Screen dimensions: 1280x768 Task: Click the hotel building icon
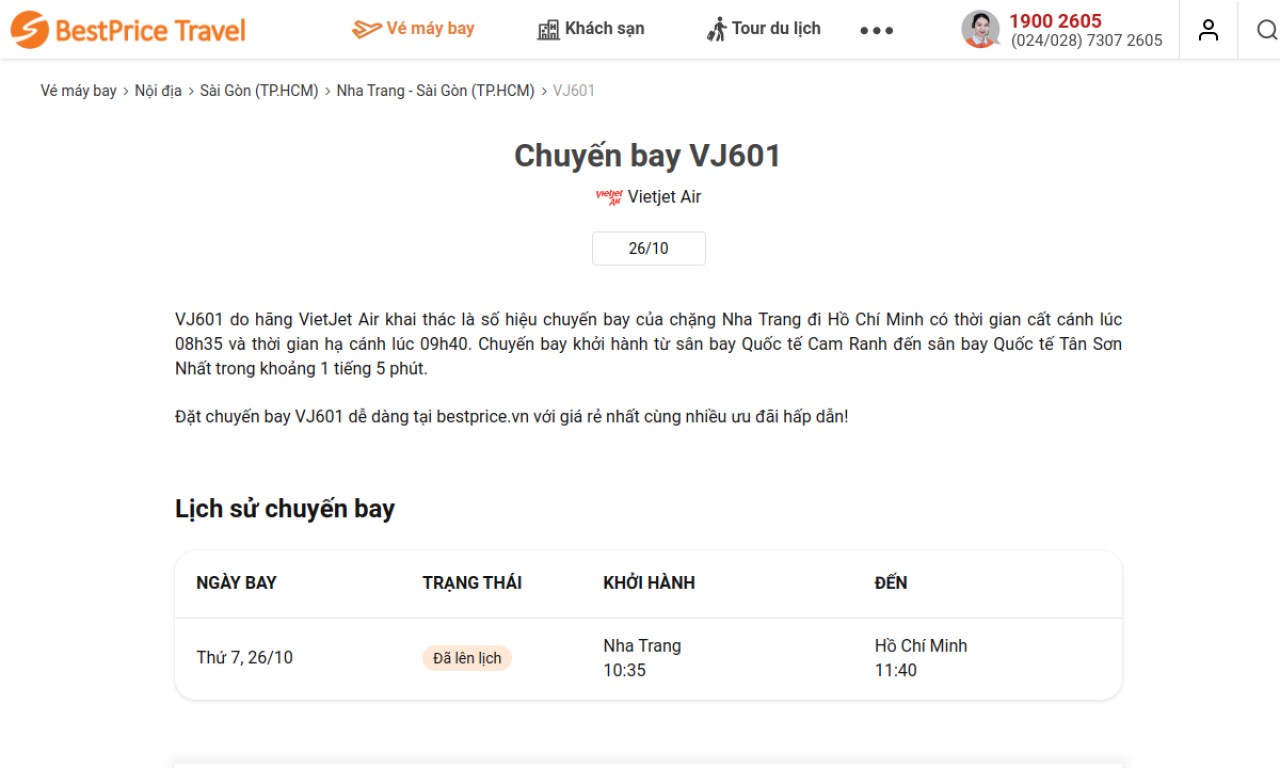[x=548, y=30]
